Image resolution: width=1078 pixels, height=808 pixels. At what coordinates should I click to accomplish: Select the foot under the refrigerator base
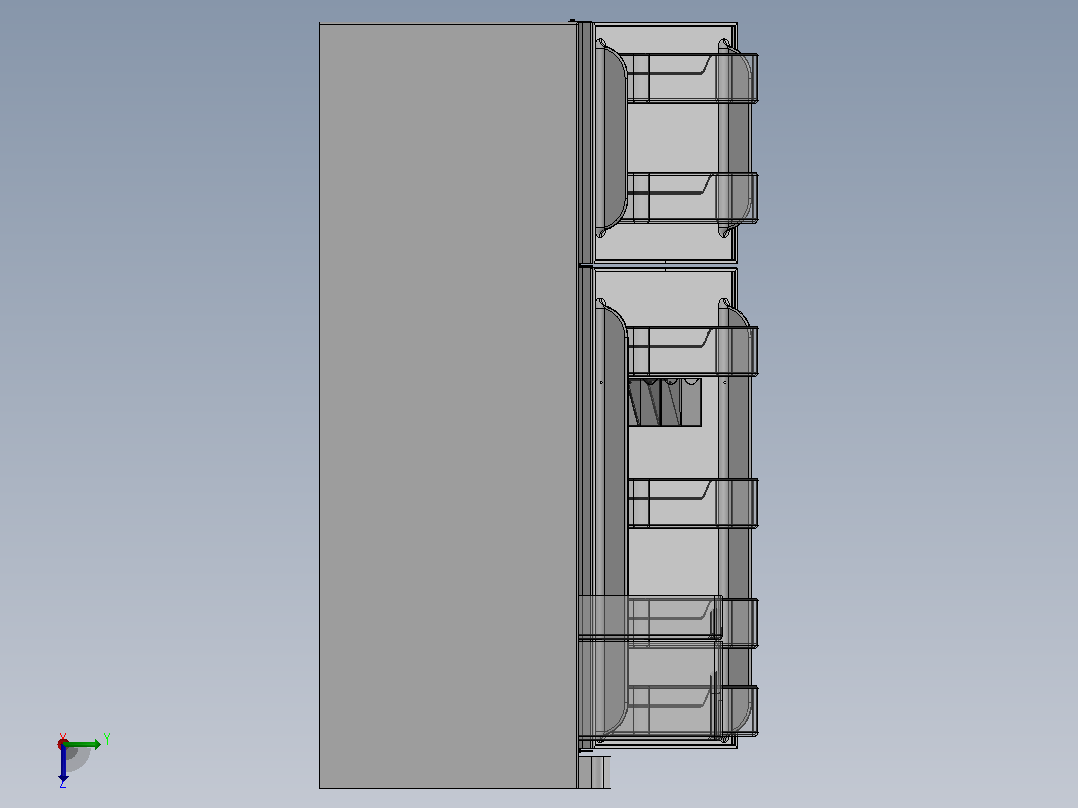[x=595, y=772]
